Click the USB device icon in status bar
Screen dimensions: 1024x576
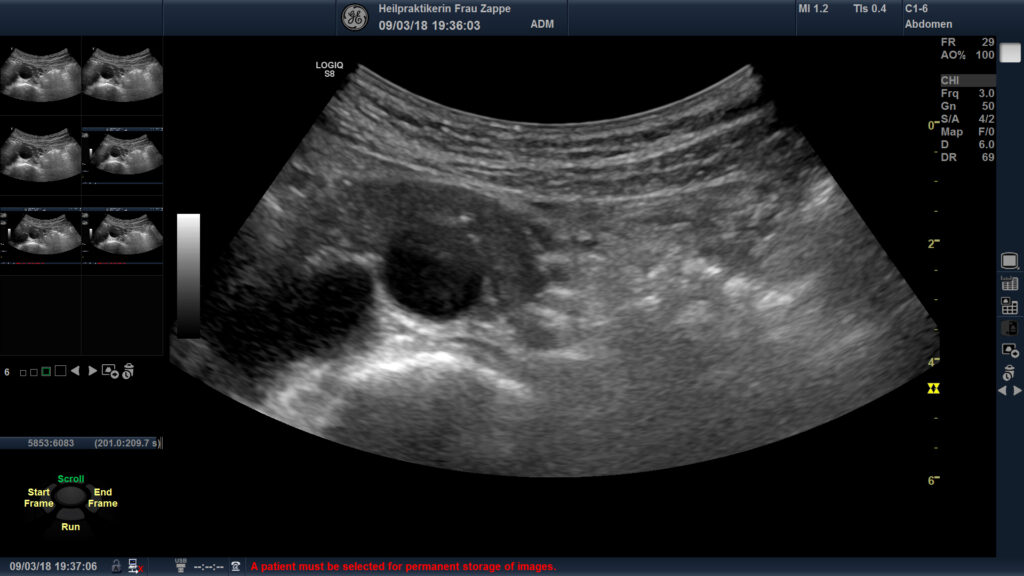point(180,566)
